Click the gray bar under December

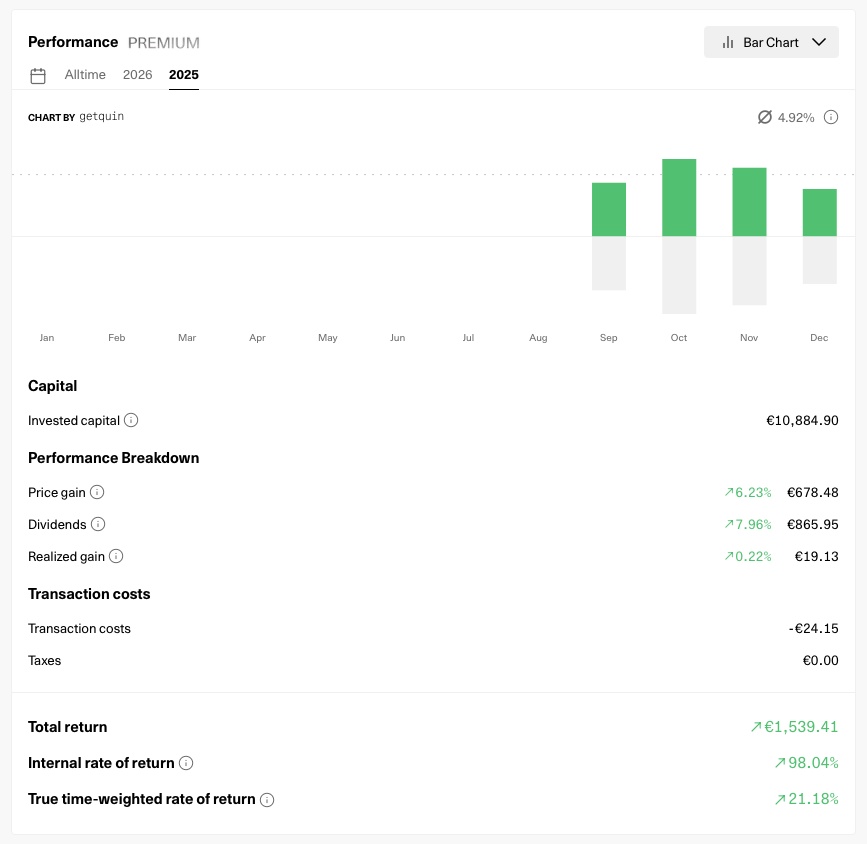coord(819,260)
